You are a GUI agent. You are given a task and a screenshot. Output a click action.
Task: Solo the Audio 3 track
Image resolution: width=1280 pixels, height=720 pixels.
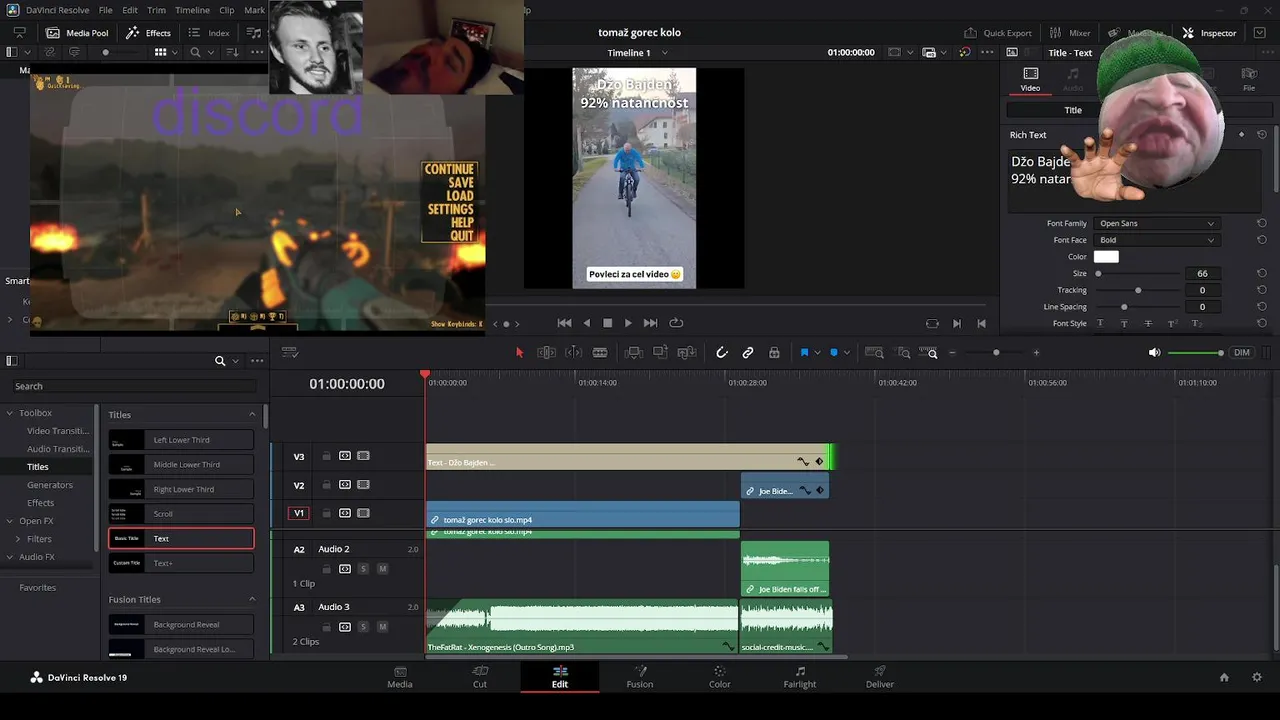click(x=364, y=627)
